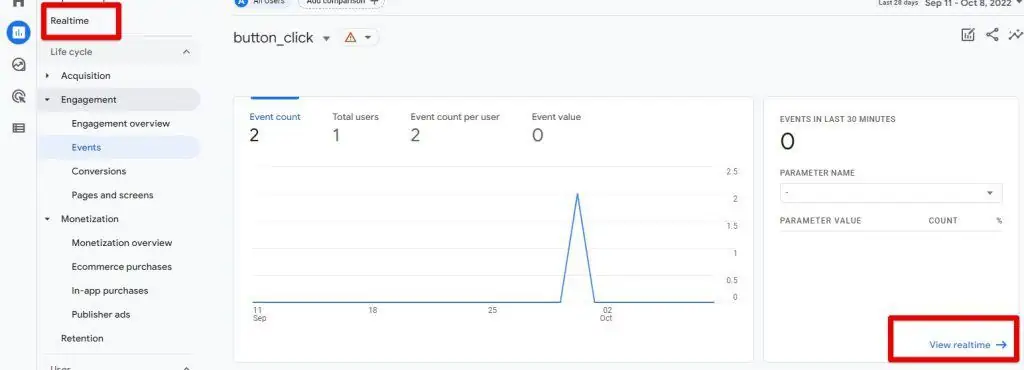The height and width of the screenshot is (370, 1024).
Task: Open Ecommerce purchases report
Action: click(x=121, y=266)
